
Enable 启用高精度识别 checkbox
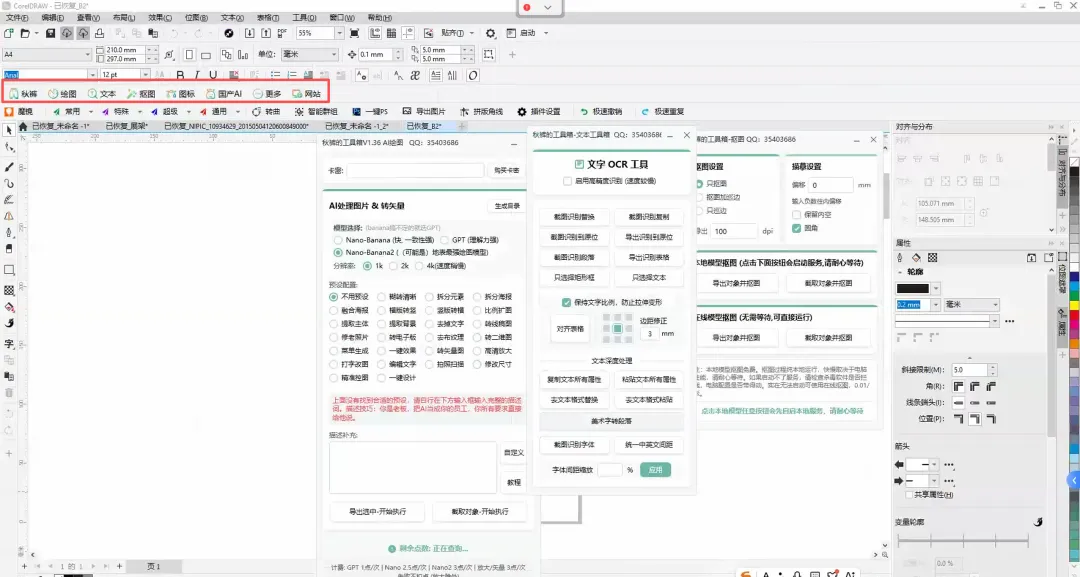[567, 181]
